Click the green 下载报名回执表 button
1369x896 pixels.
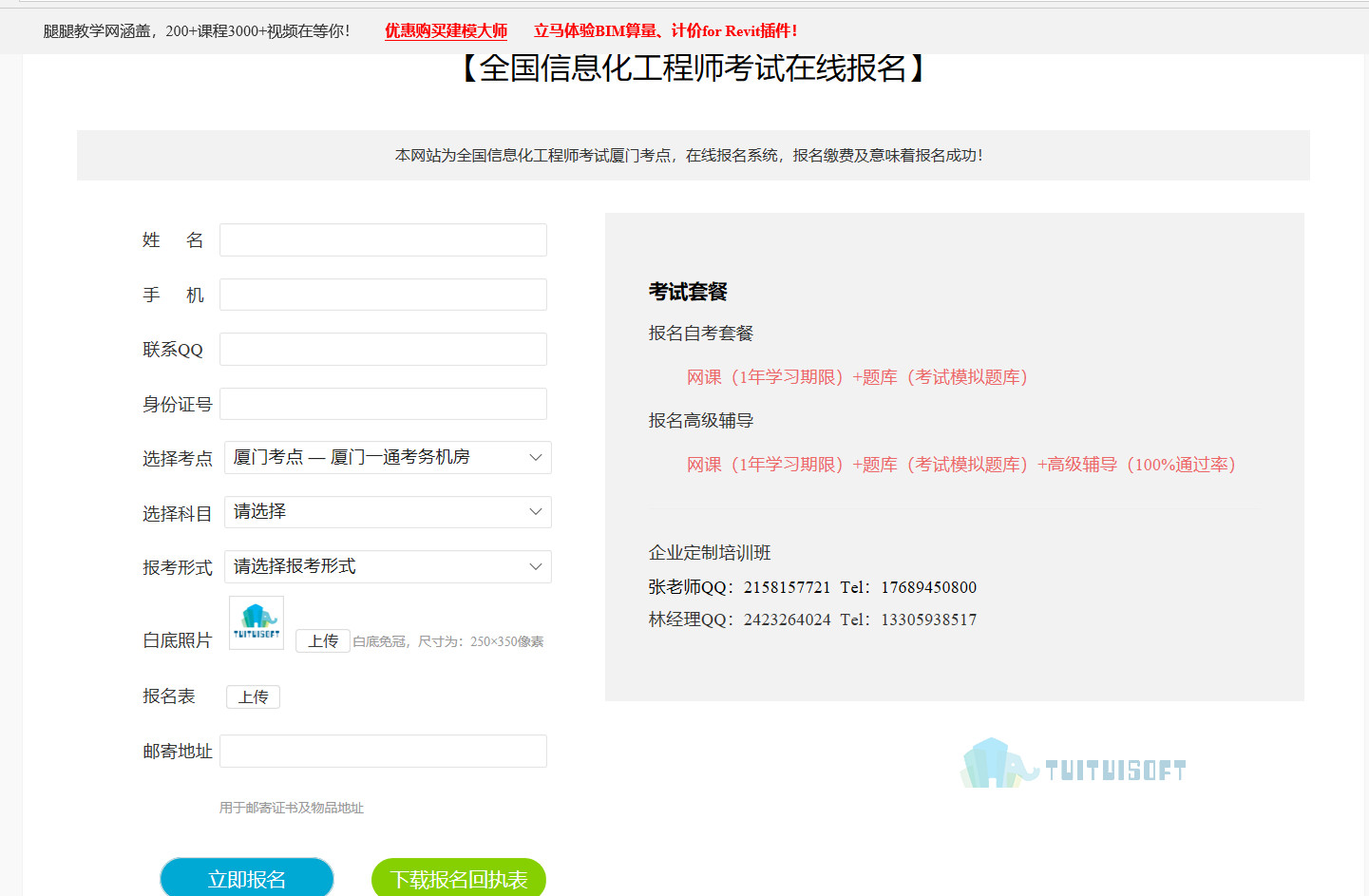(459, 878)
